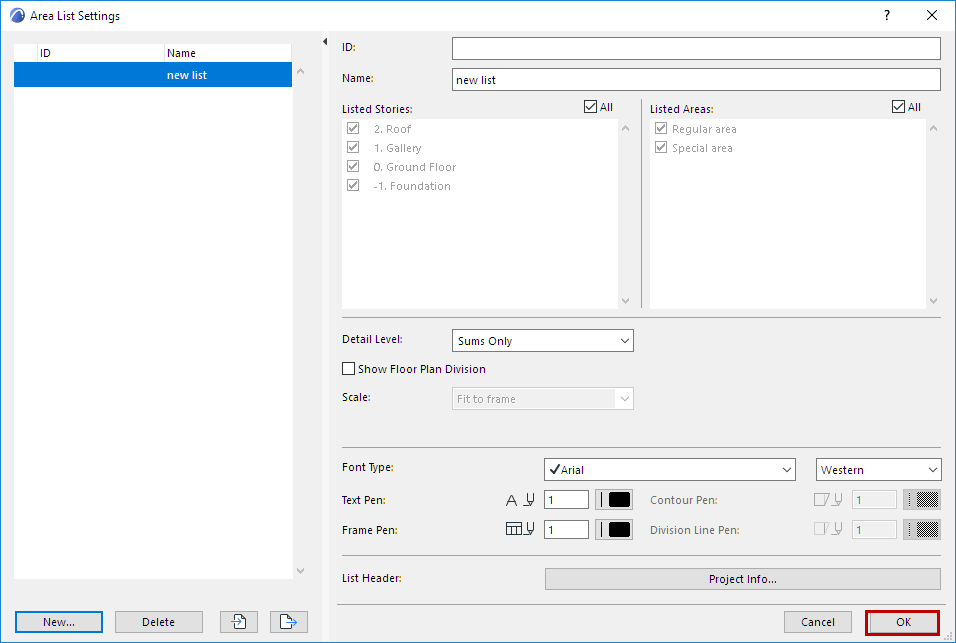Screen dimensions: 956x643
Task: Collapse the left list panel with the arrow
Action: click(x=325, y=41)
